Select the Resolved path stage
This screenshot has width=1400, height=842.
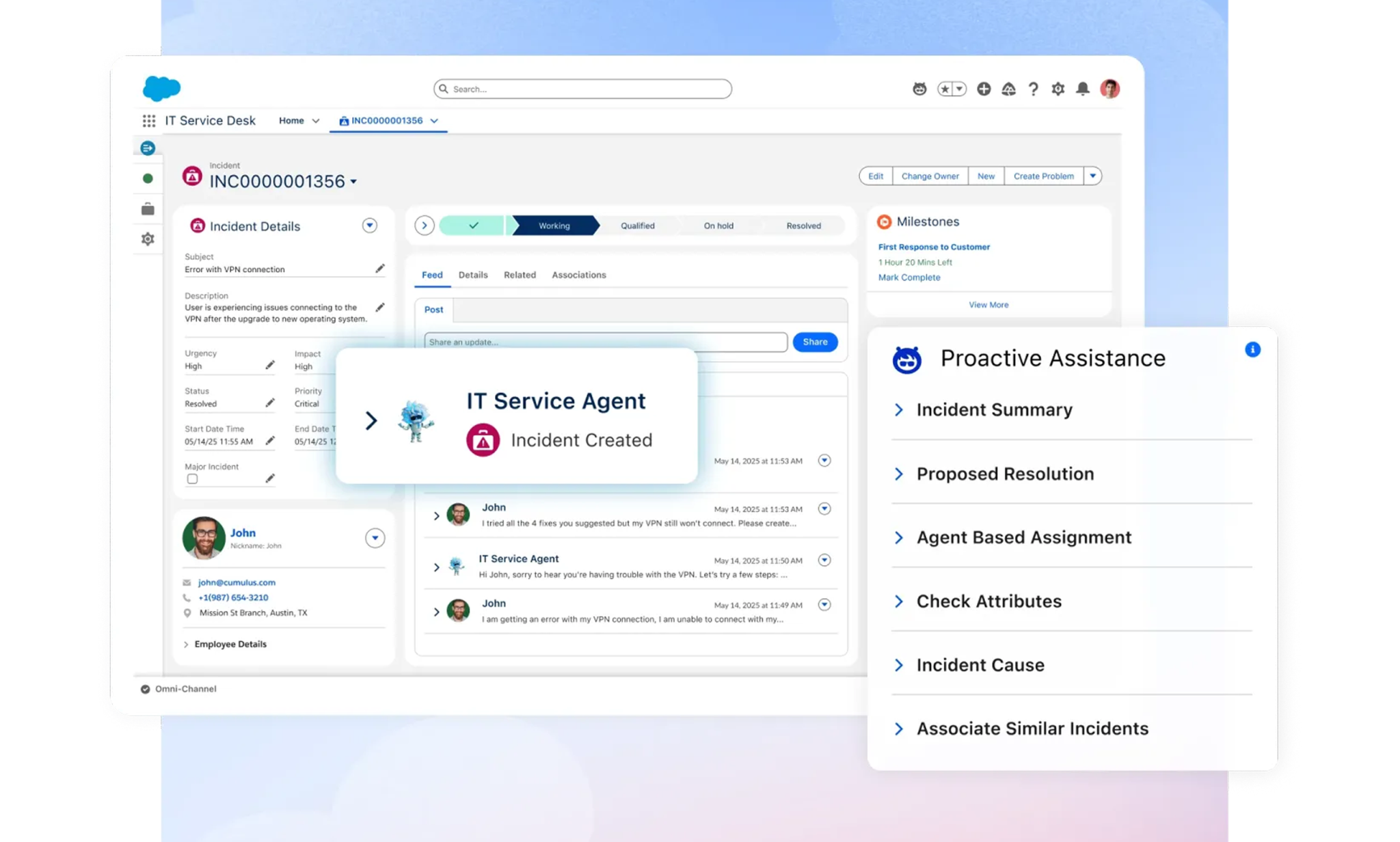[x=803, y=226]
